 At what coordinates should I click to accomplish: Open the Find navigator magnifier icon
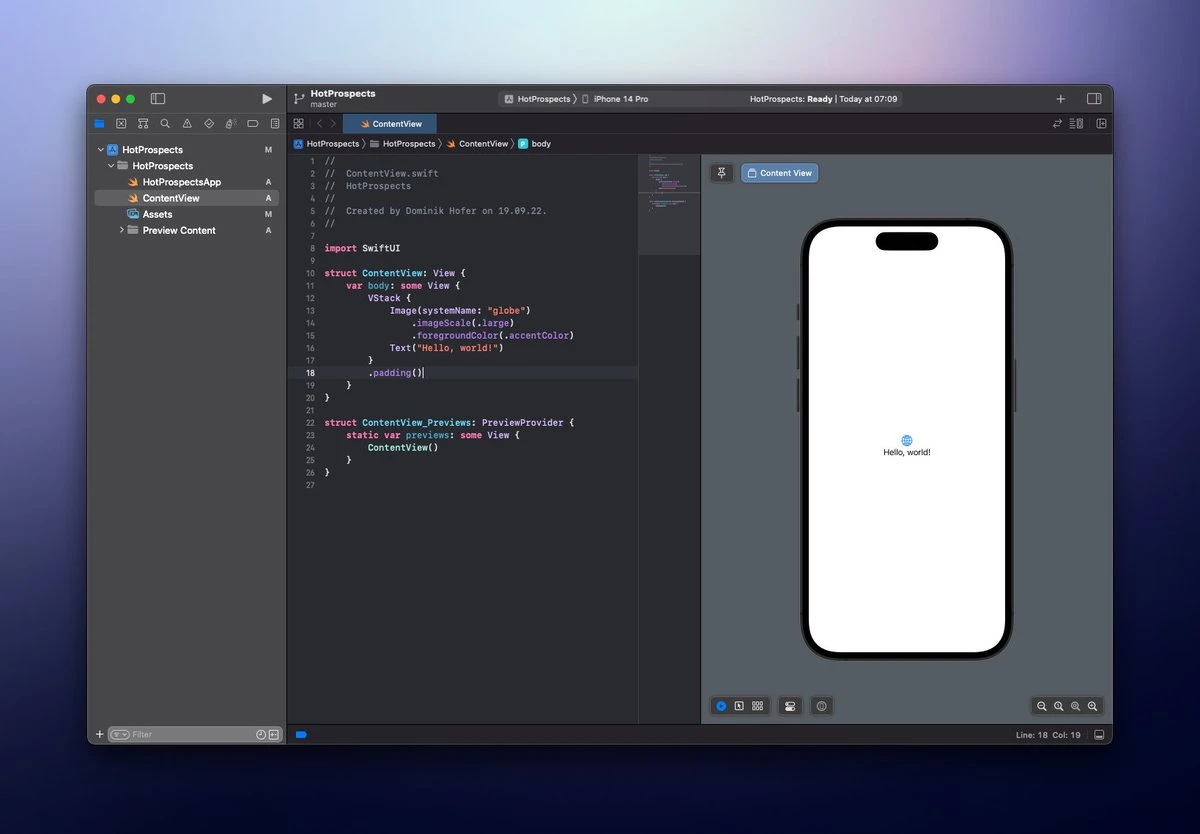[165, 124]
